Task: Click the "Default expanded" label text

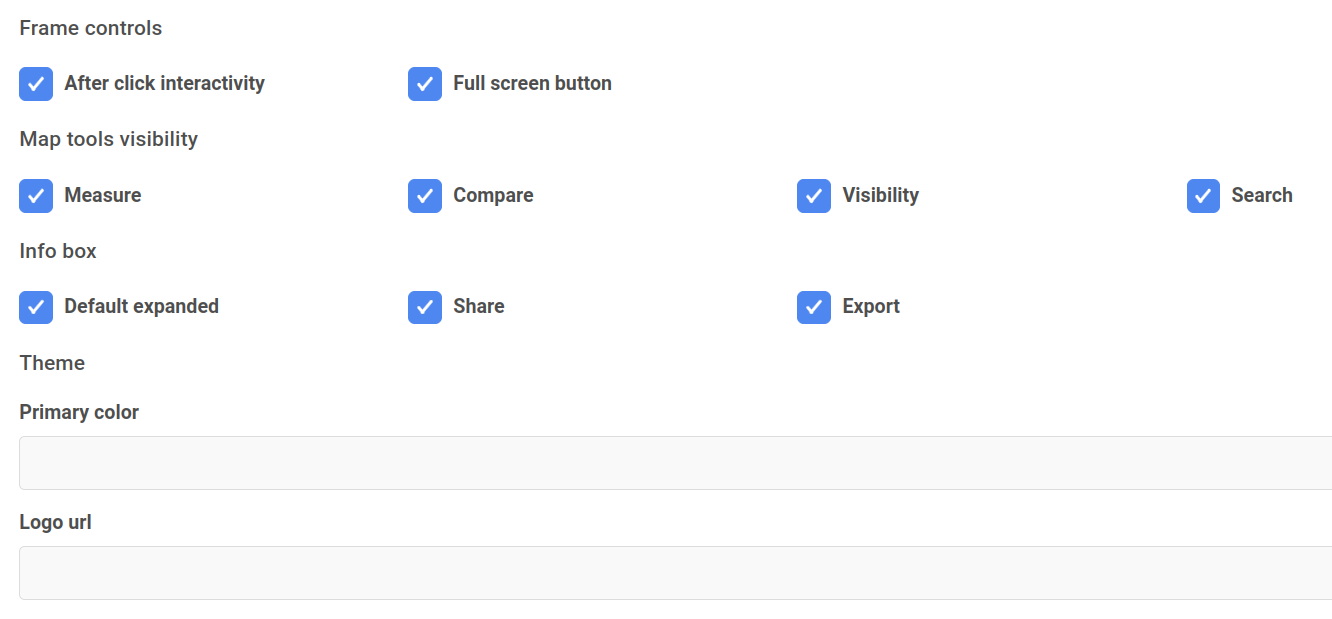Action: [141, 307]
